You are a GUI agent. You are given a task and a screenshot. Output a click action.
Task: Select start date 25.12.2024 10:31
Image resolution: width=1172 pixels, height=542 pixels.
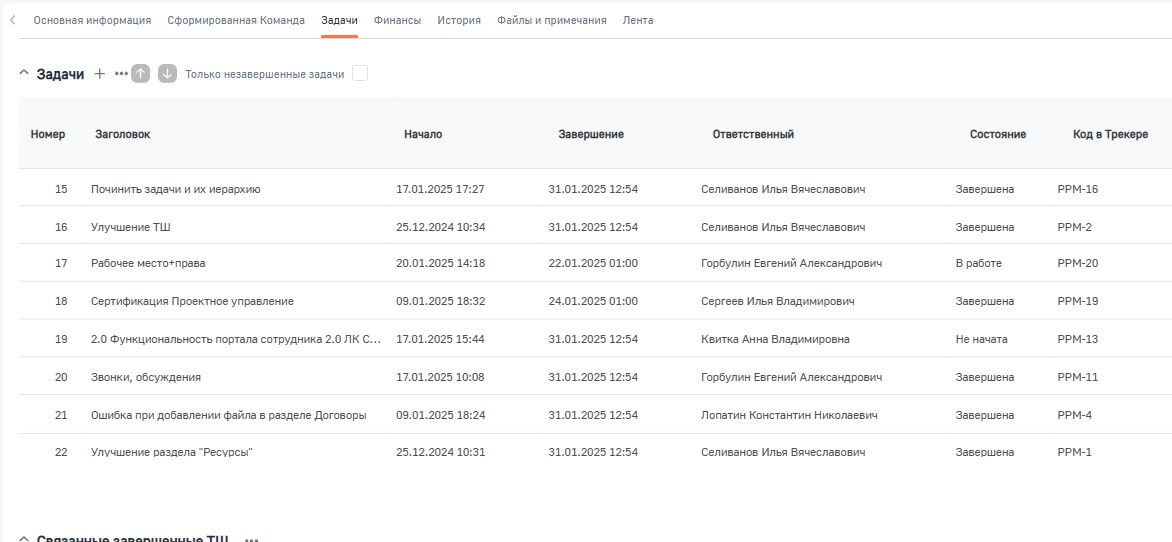coord(440,452)
